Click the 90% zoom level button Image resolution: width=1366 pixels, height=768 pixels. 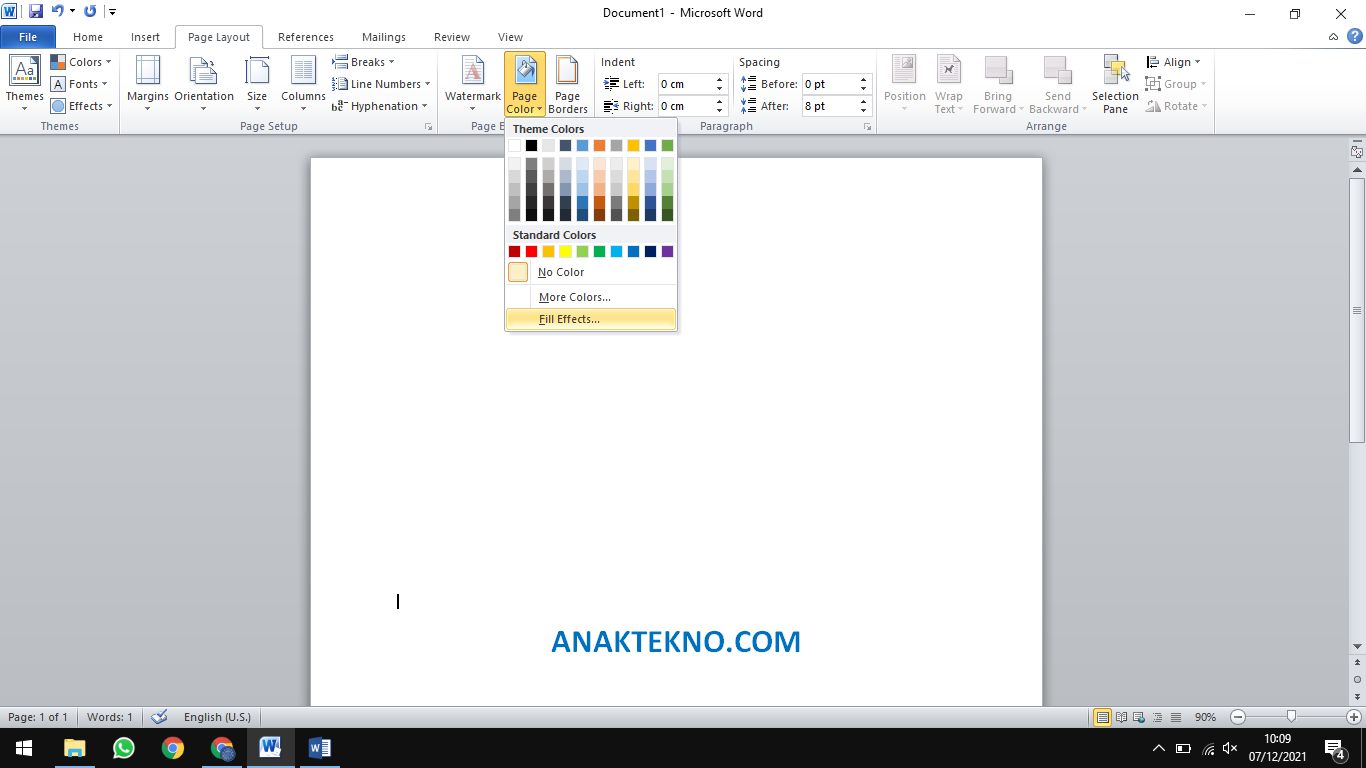click(1205, 717)
